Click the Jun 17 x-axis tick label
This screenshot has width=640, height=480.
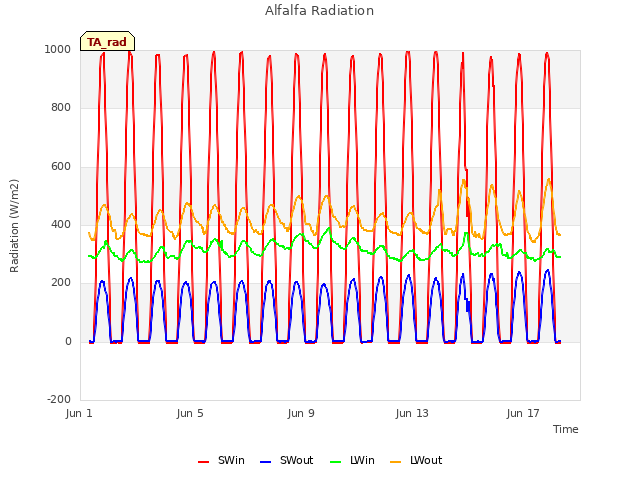[523, 413]
